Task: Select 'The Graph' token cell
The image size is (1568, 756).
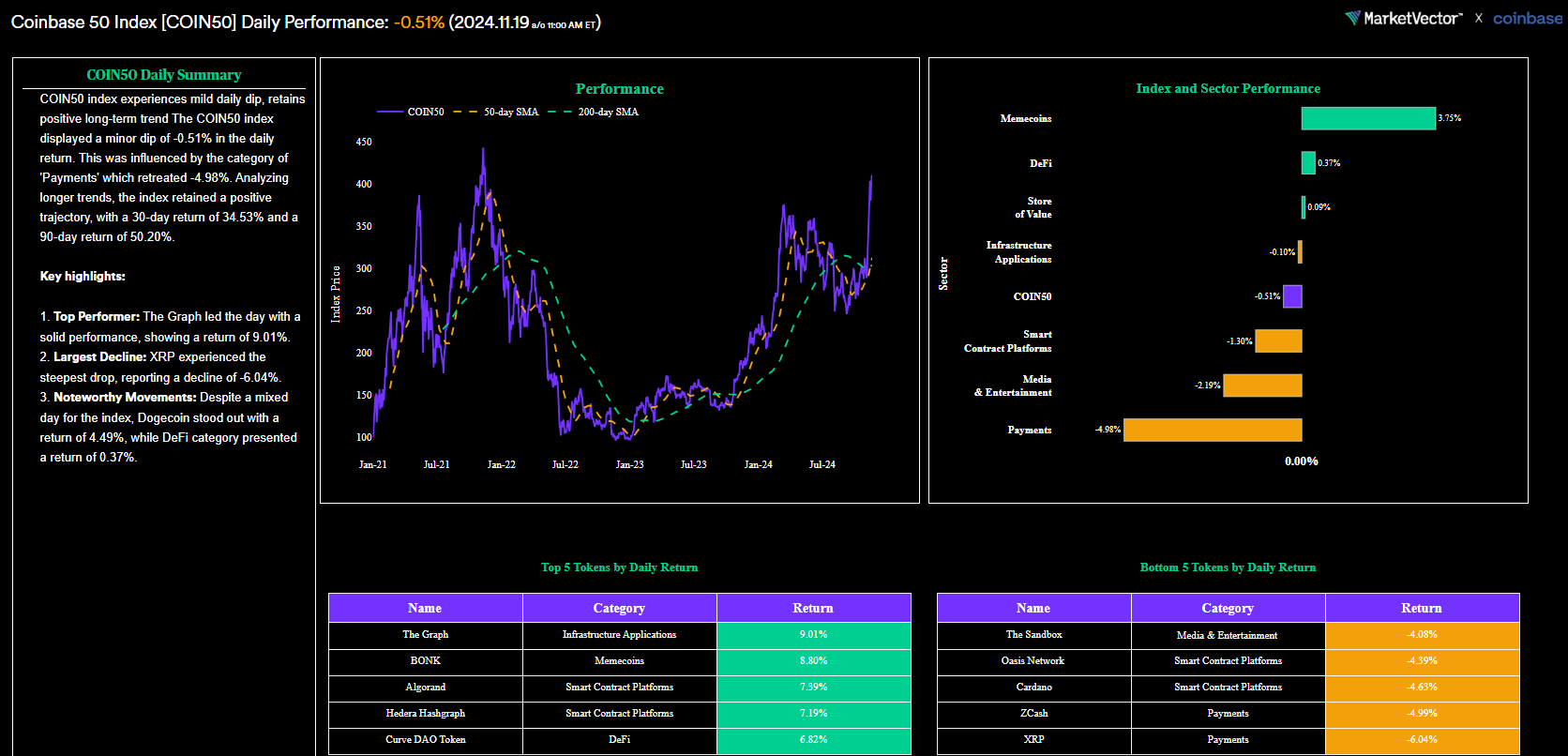Action: [425, 635]
